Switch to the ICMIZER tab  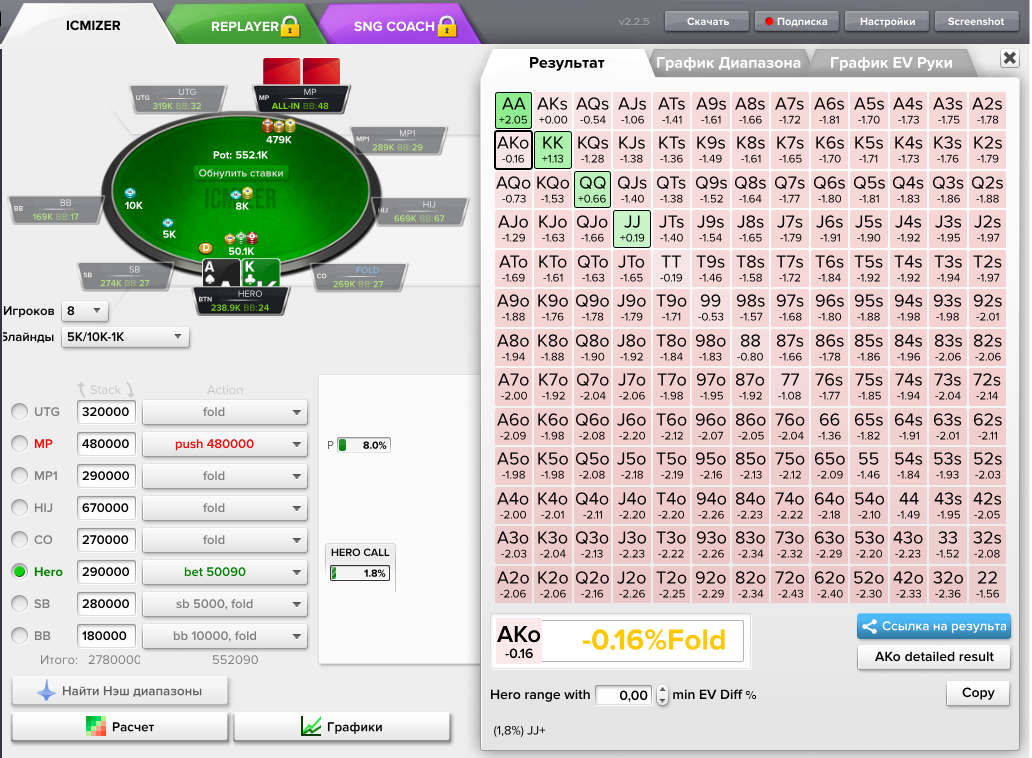pos(93,26)
